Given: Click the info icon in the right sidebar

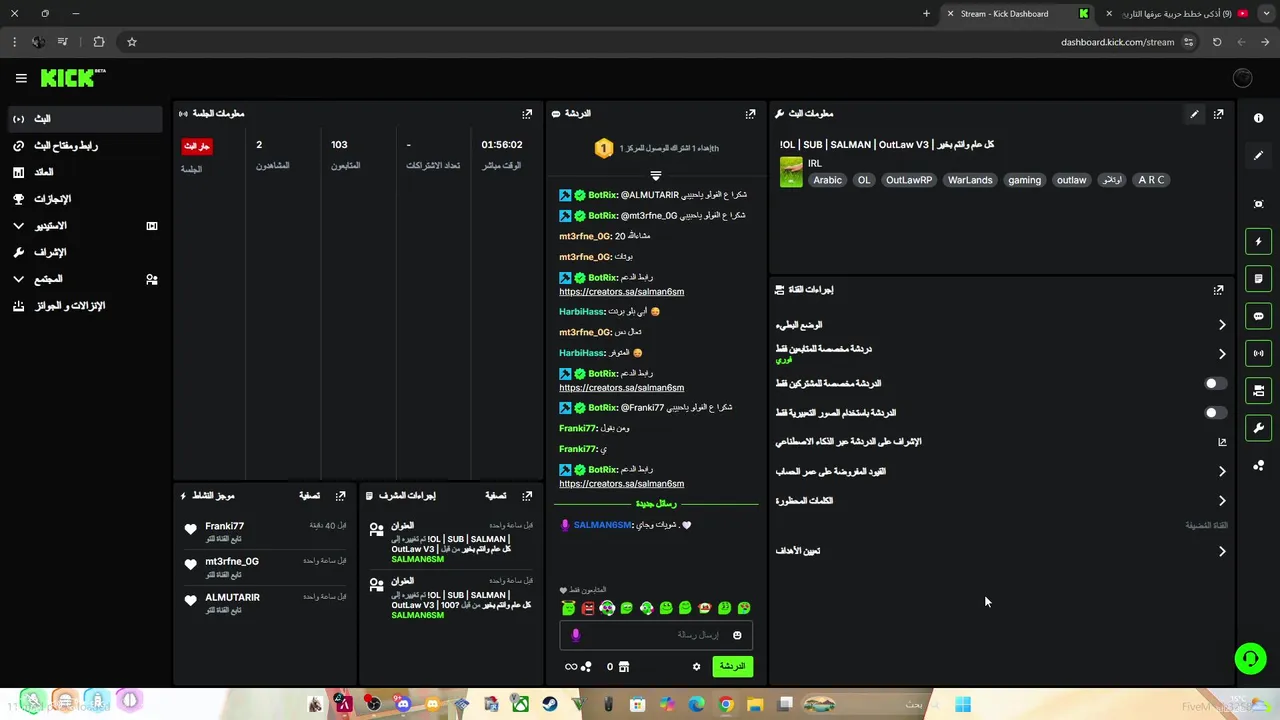Looking at the screenshot, I should point(1258,118).
